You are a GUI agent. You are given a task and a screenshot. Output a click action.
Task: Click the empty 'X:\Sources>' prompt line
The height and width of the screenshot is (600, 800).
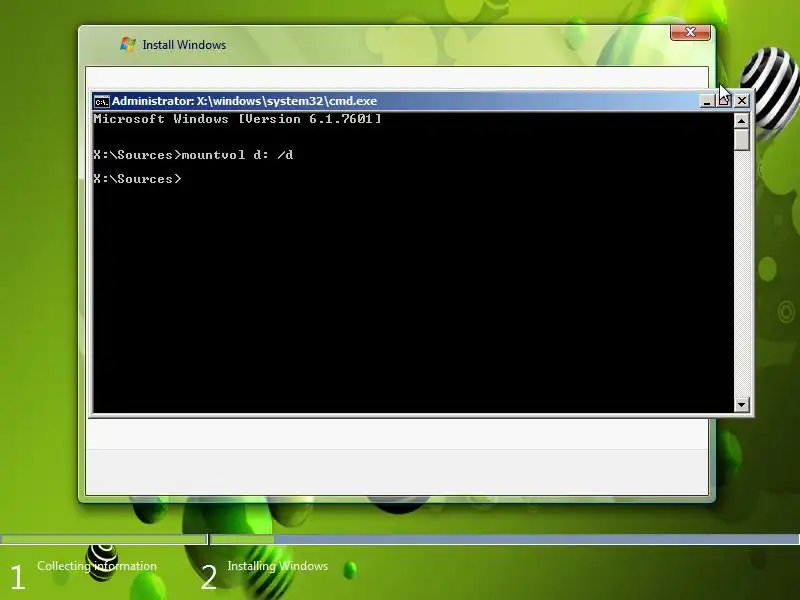[x=137, y=179]
